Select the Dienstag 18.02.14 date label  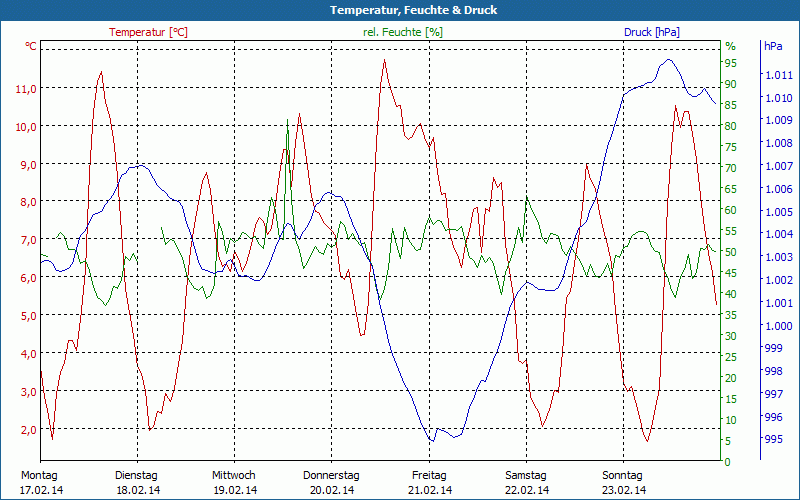tap(137, 482)
